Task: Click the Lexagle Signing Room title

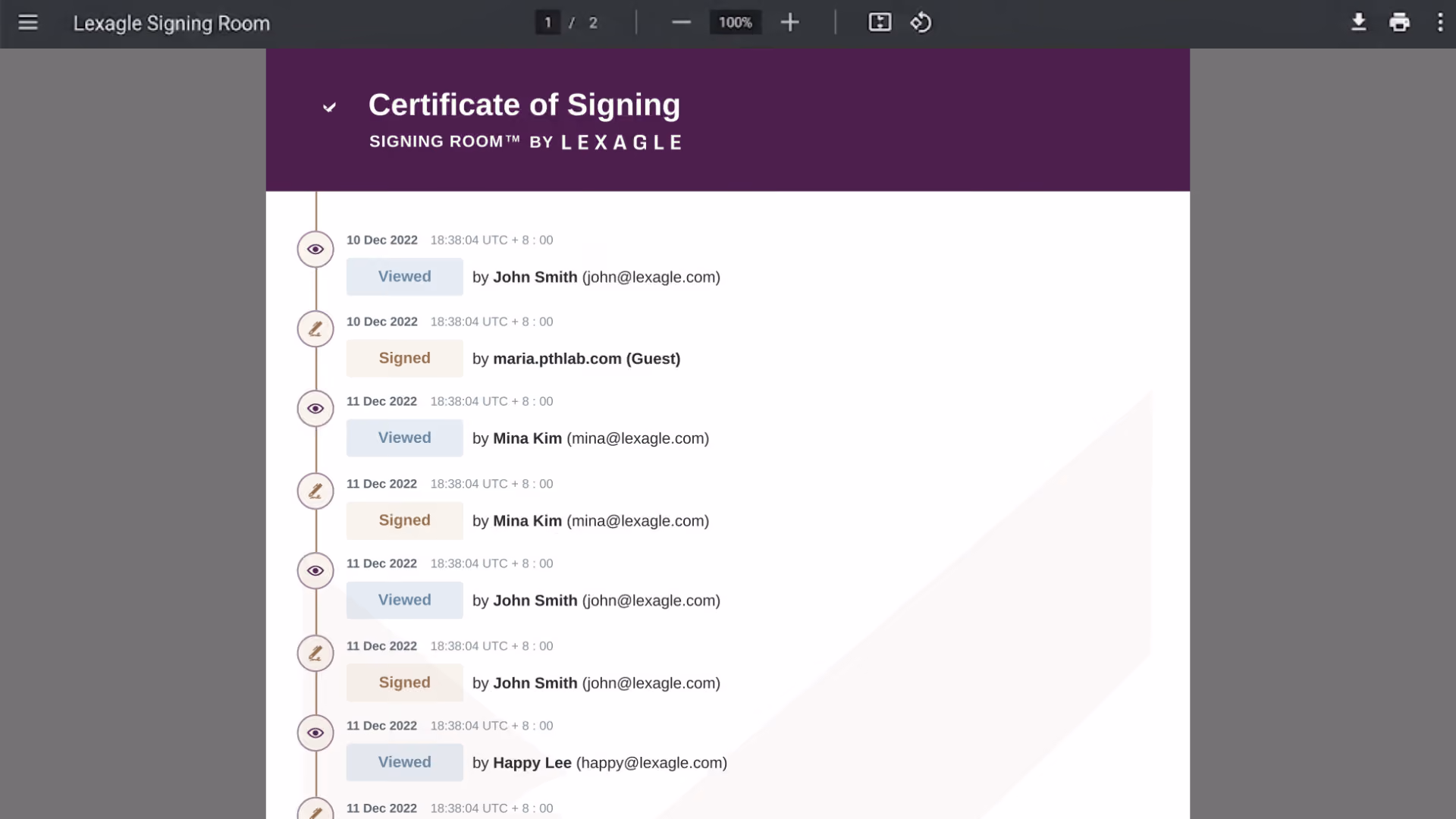Action: click(x=171, y=24)
